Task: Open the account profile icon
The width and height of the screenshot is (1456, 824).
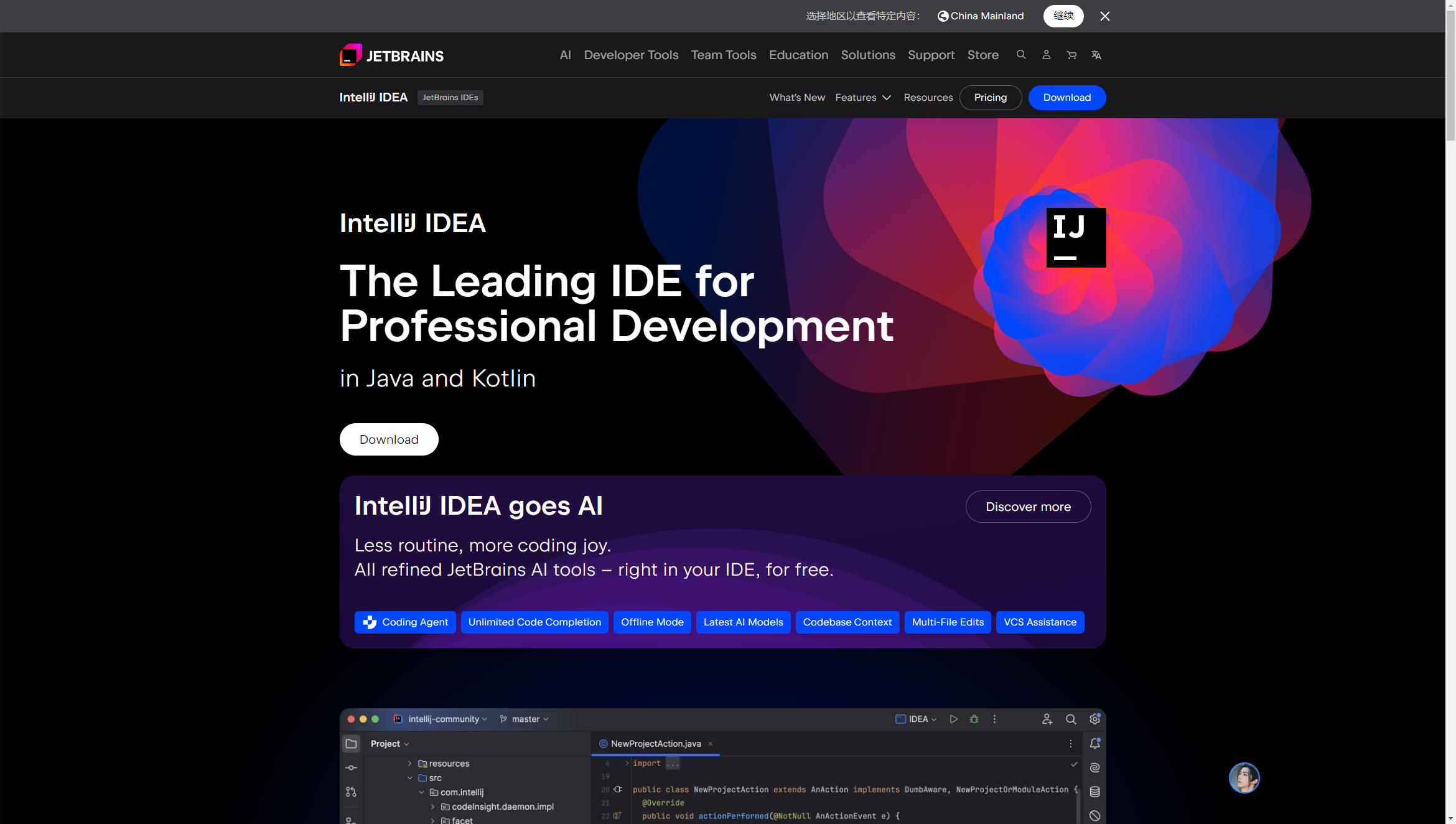Action: click(1047, 55)
